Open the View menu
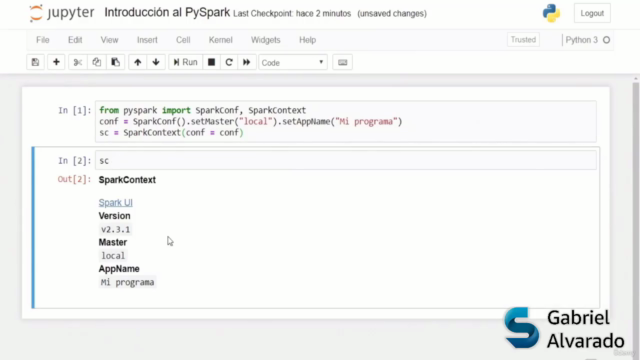 [x=109, y=40]
